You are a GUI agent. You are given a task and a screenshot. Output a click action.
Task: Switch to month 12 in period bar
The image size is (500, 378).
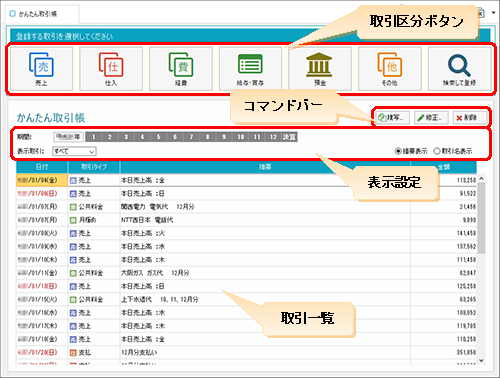[273, 137]
